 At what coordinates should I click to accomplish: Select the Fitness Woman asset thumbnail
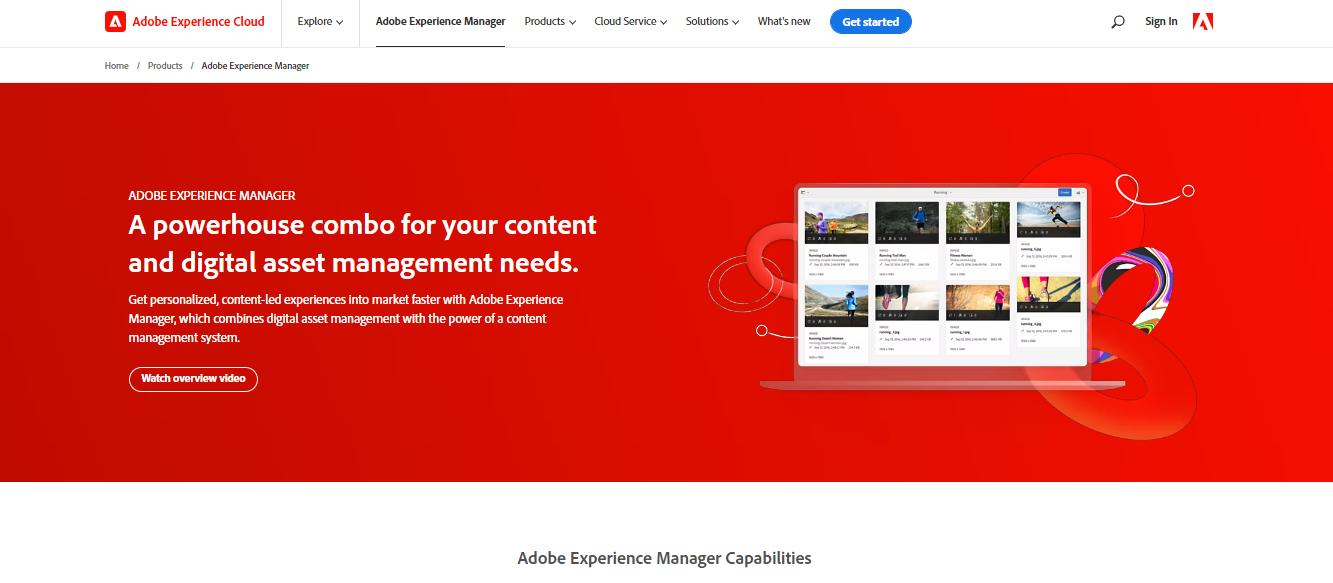977,220
